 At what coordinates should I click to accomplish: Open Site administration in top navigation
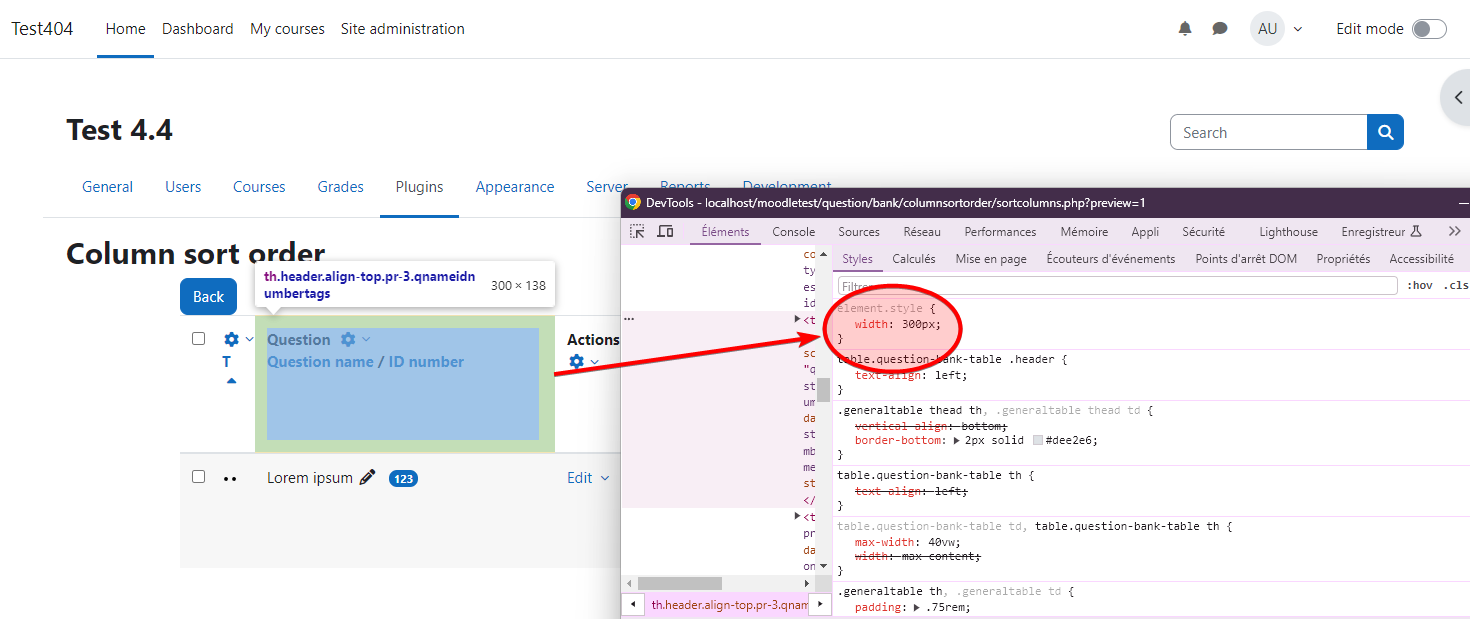[x=403, y=29]
